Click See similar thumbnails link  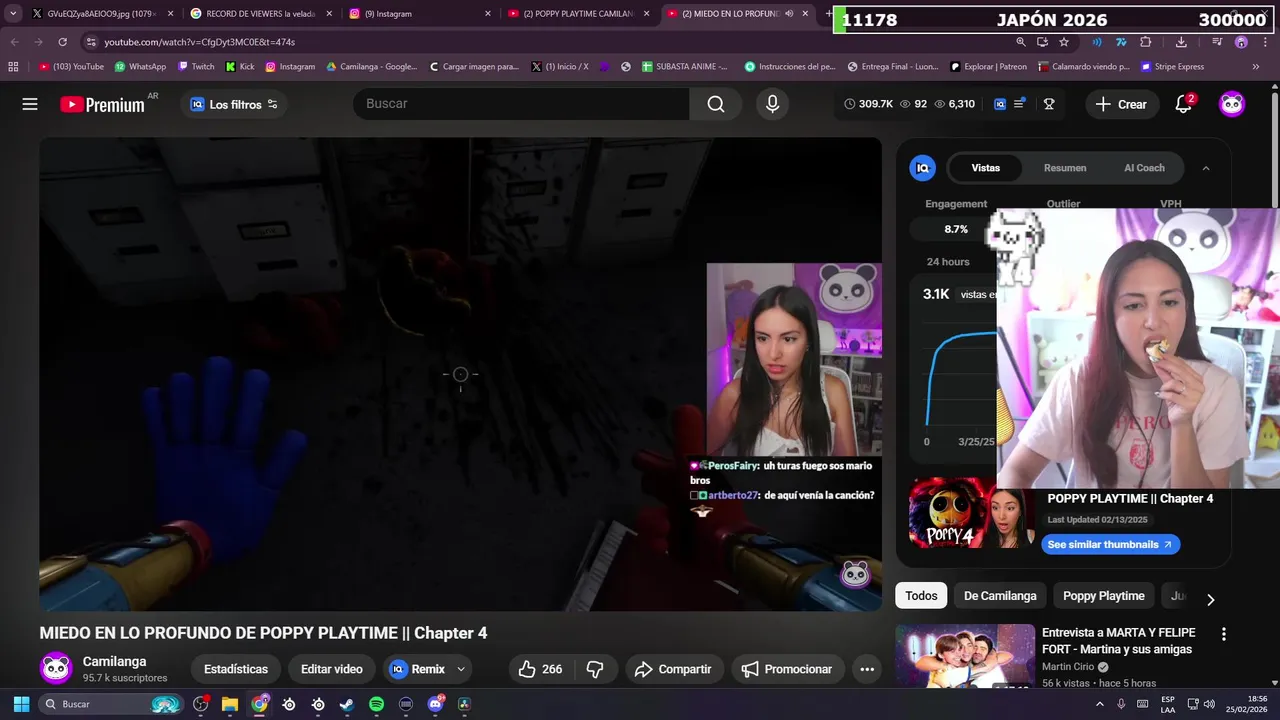tap(1110, 544)
